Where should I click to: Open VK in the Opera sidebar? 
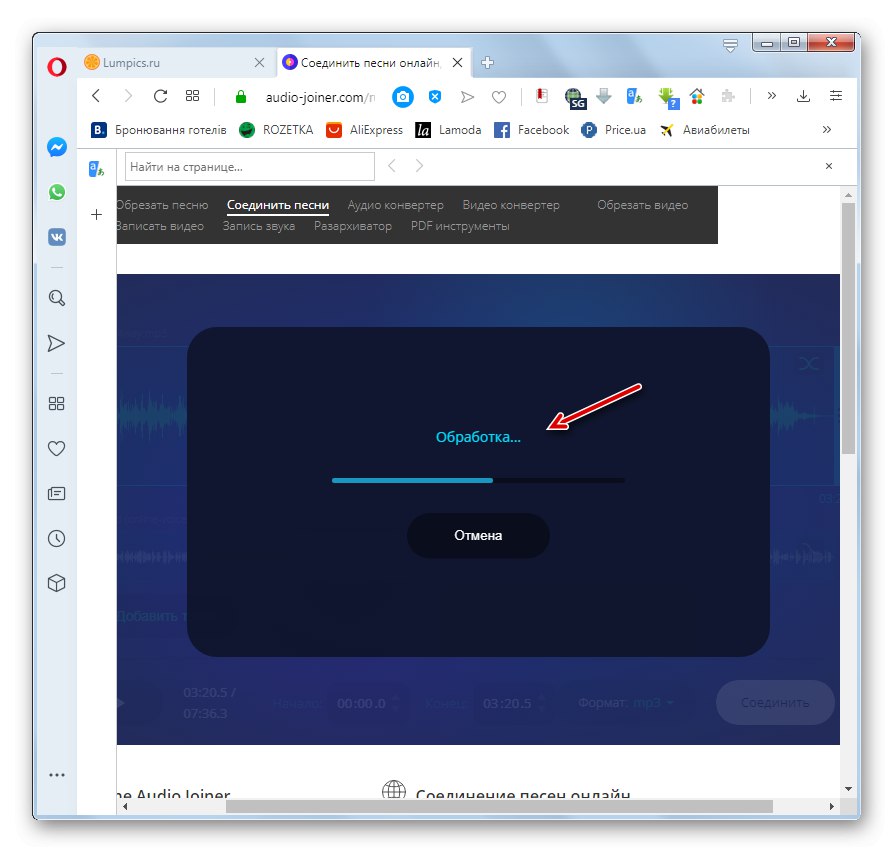(x=56, y=237)
